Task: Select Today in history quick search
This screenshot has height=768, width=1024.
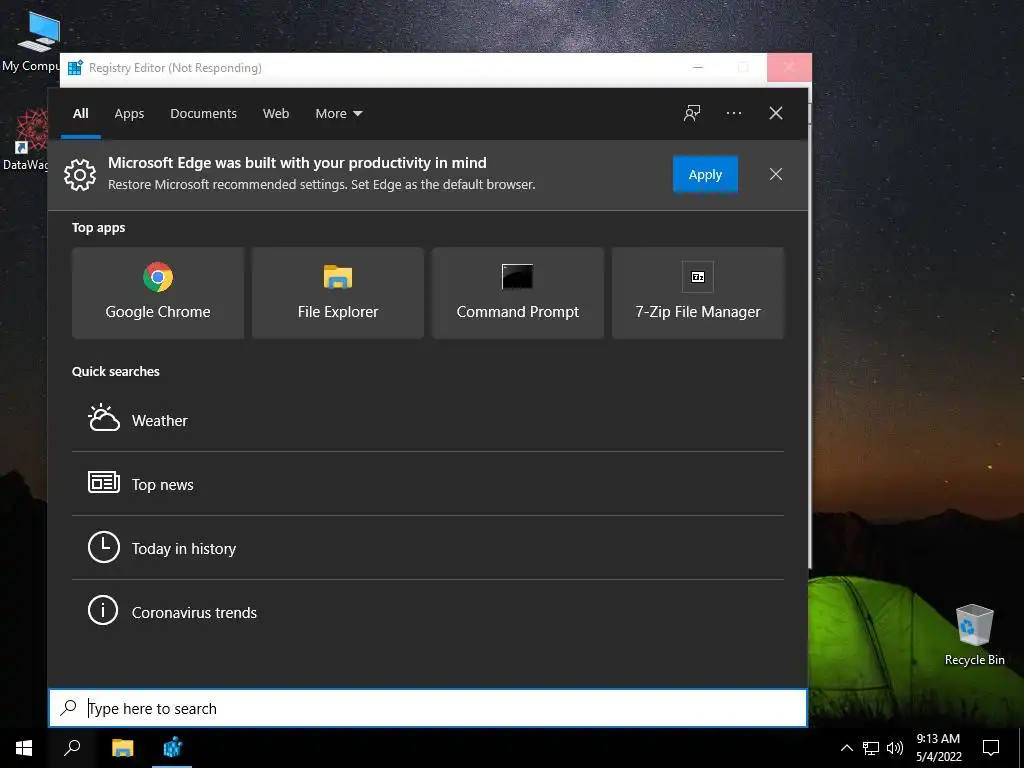Action: pos(428,548)
